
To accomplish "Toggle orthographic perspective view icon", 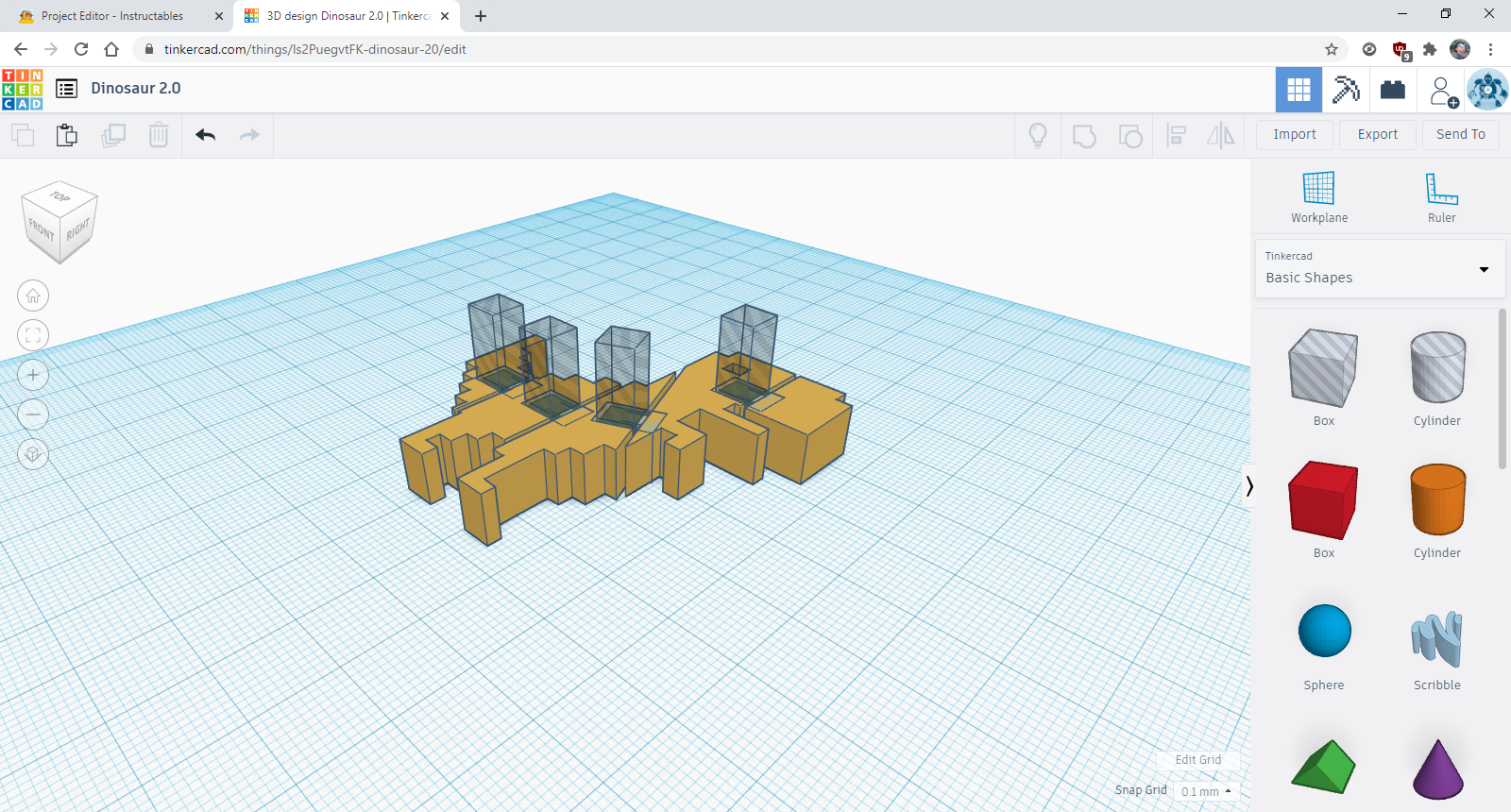I will 33,454.
